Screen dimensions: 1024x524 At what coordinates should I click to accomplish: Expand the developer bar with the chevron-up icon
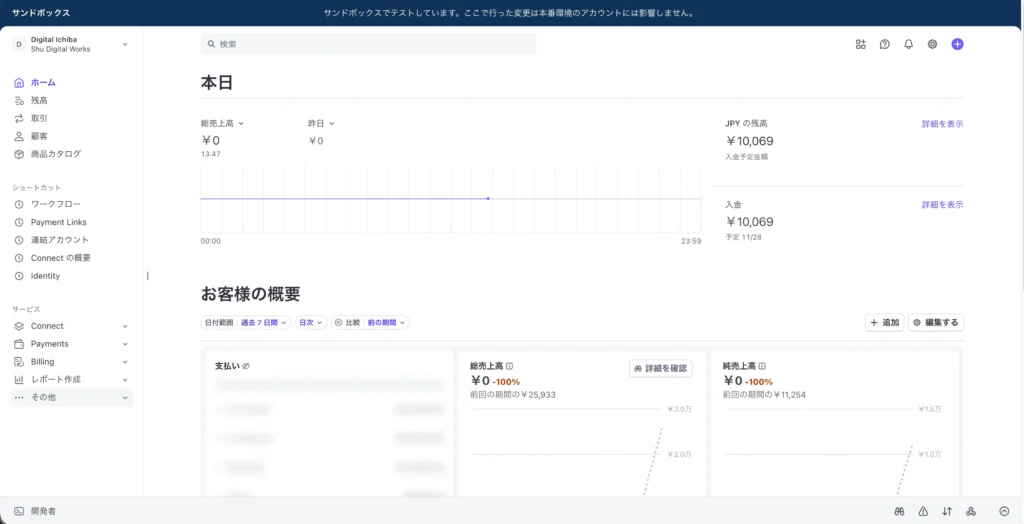[1004, 511]
